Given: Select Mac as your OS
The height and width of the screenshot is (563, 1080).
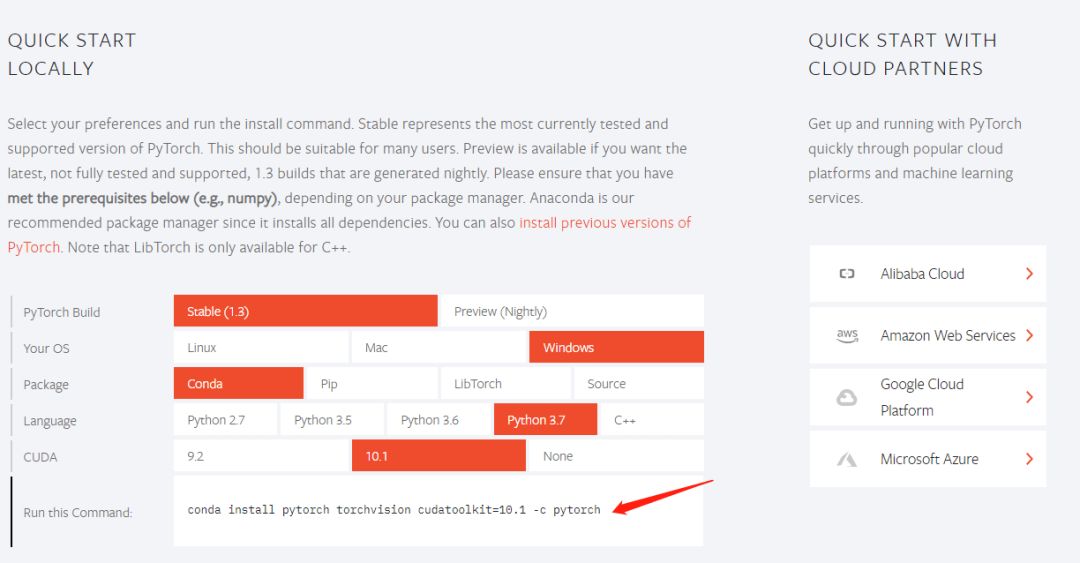Looking at the screenshot, I should pos(439,347).
